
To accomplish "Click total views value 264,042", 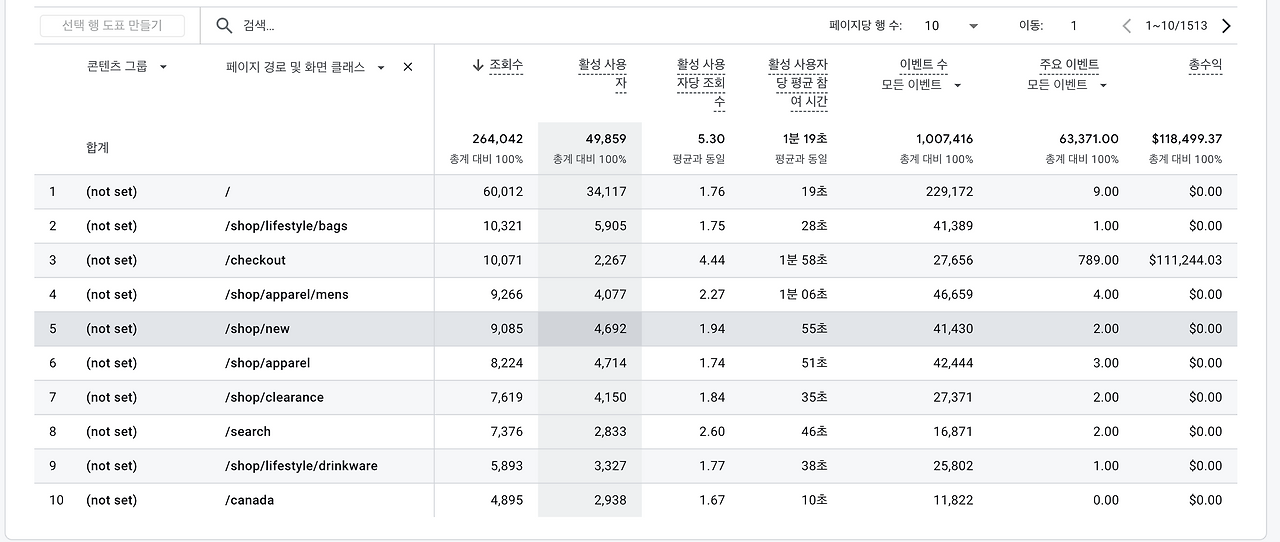I will [x=497, y=139].
